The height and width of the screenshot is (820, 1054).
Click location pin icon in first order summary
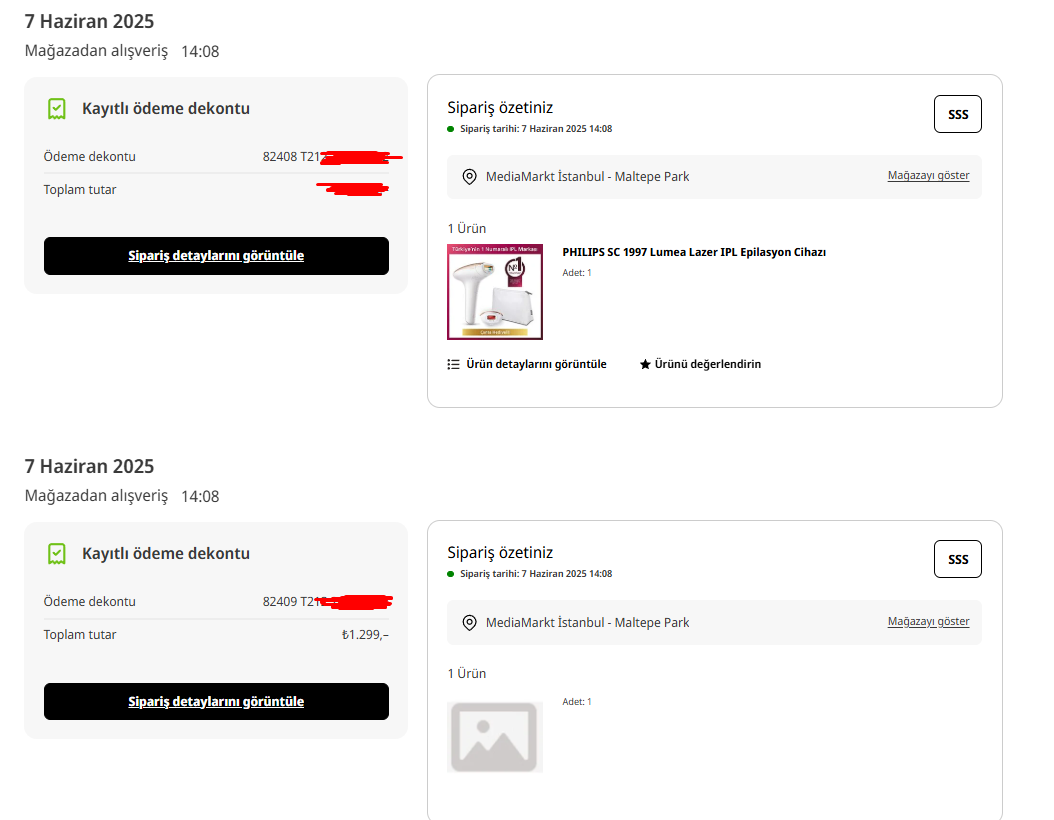tap(469, 177)
